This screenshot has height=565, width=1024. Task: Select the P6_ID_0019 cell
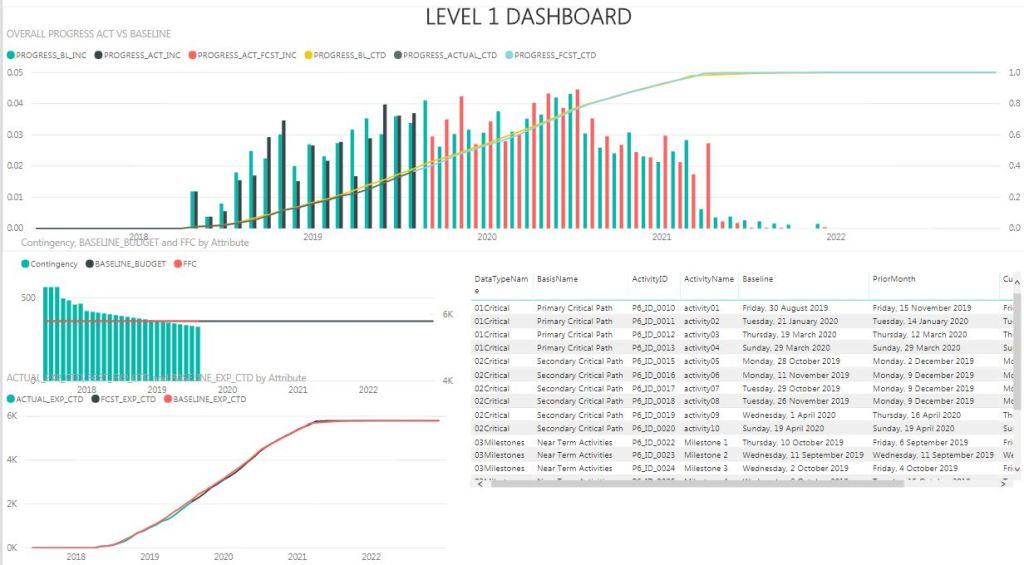[653, 415]
